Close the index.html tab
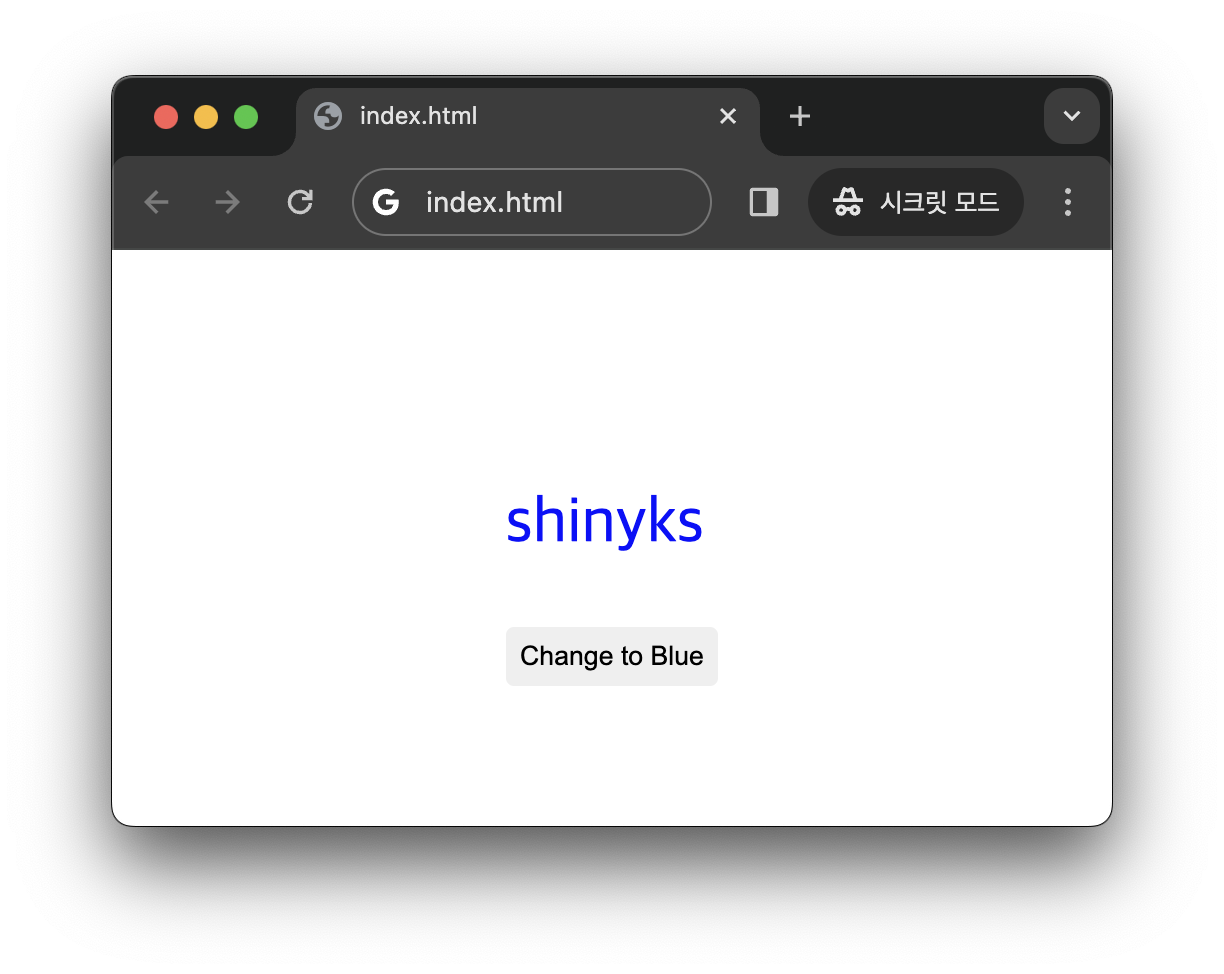1224x974 pixels. pos(728,116)
